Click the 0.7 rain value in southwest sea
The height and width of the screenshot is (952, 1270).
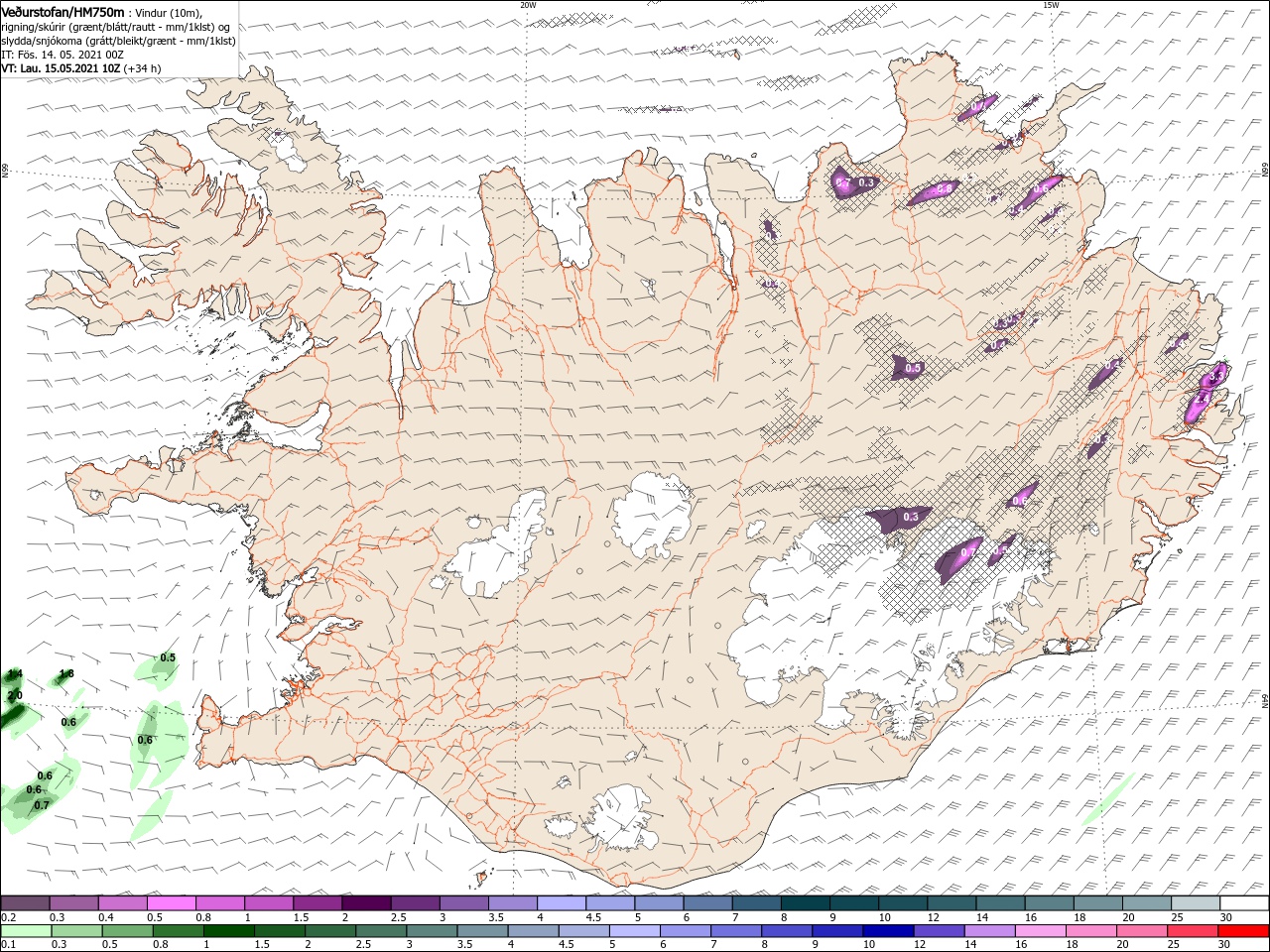coord(42,805)
